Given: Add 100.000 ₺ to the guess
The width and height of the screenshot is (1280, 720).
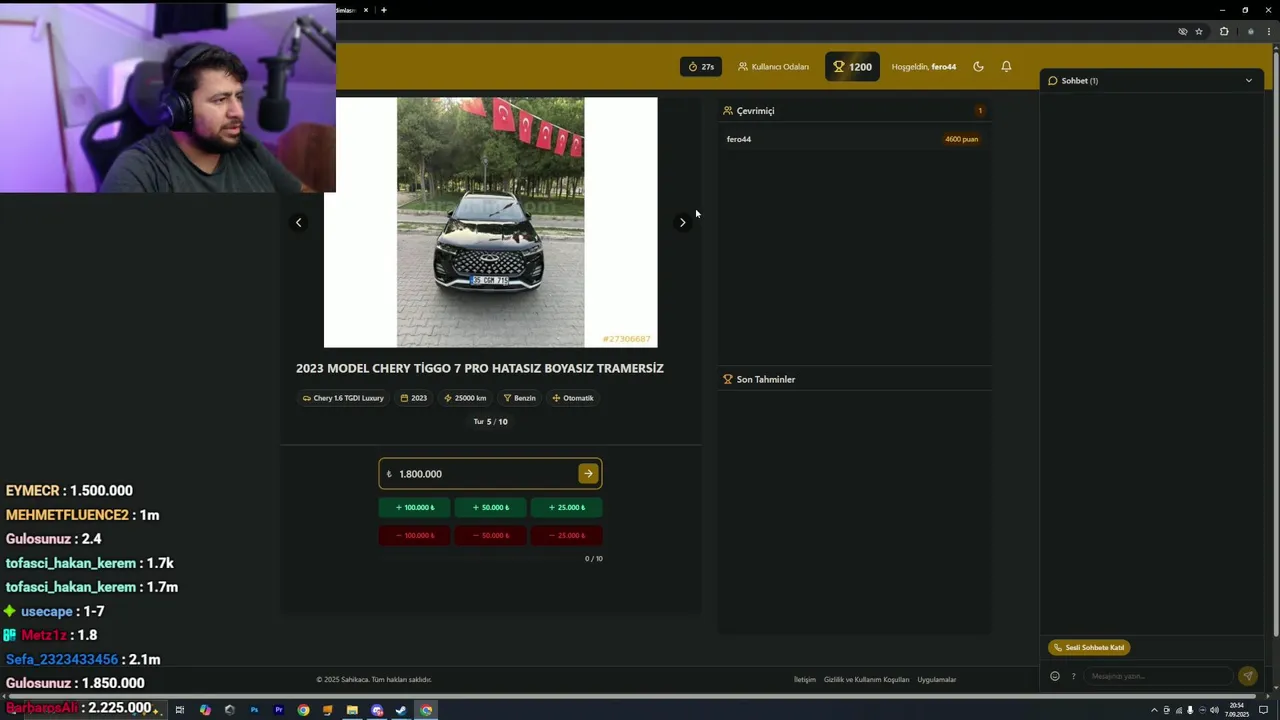Looking at the screenshot, I should point(414,507).
